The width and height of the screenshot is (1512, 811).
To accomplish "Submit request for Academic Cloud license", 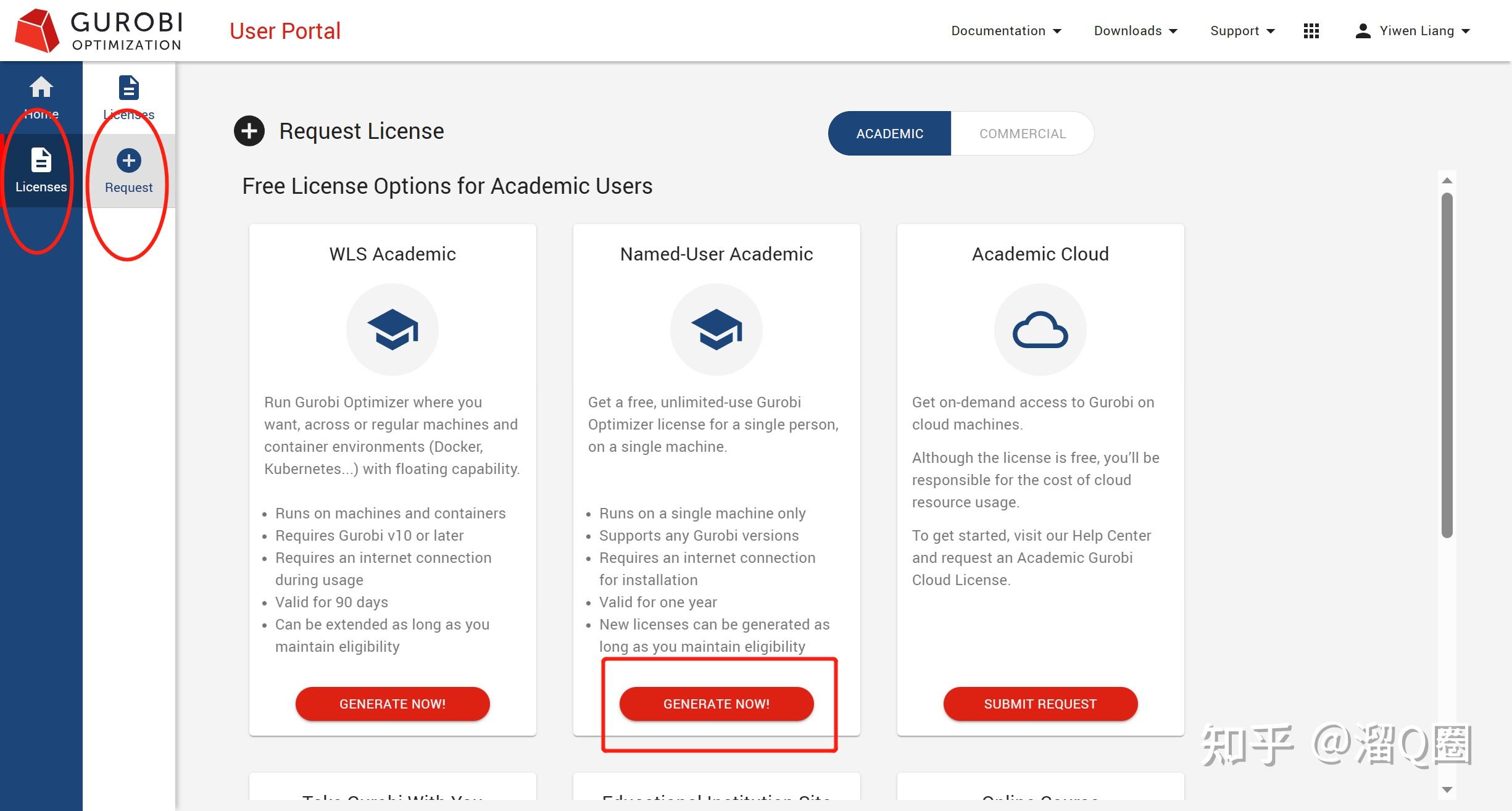I will coord(1040,704).
